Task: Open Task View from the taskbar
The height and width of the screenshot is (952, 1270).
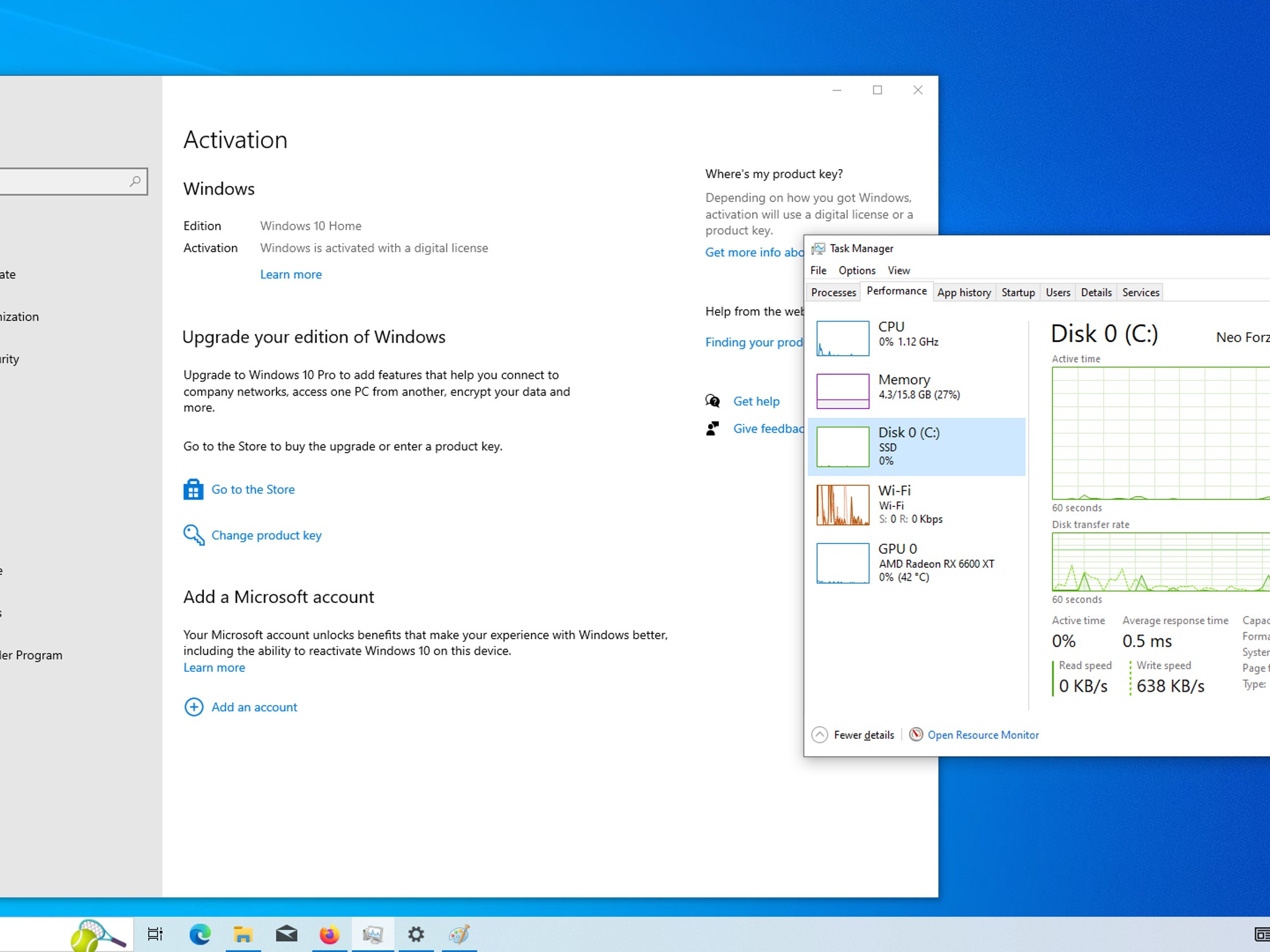Action: 155,934
